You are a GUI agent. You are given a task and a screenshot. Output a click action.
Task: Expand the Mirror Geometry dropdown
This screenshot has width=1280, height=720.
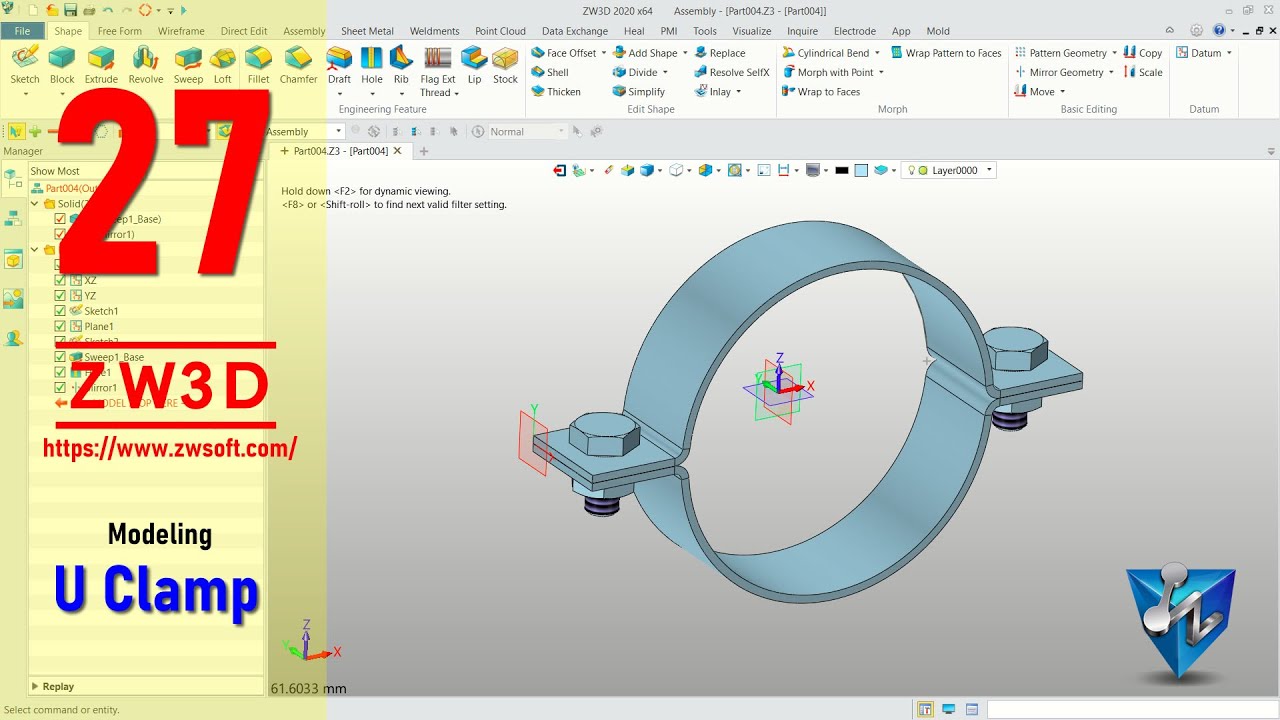click(x=1111, y=72)
